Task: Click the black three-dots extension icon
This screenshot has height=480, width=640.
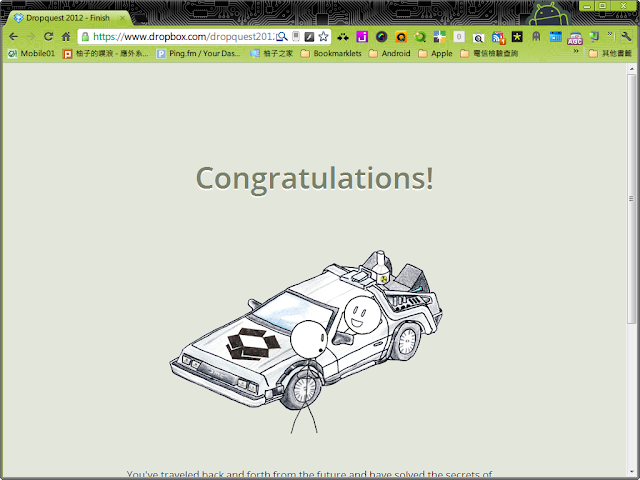Action: tap(343, 37)
